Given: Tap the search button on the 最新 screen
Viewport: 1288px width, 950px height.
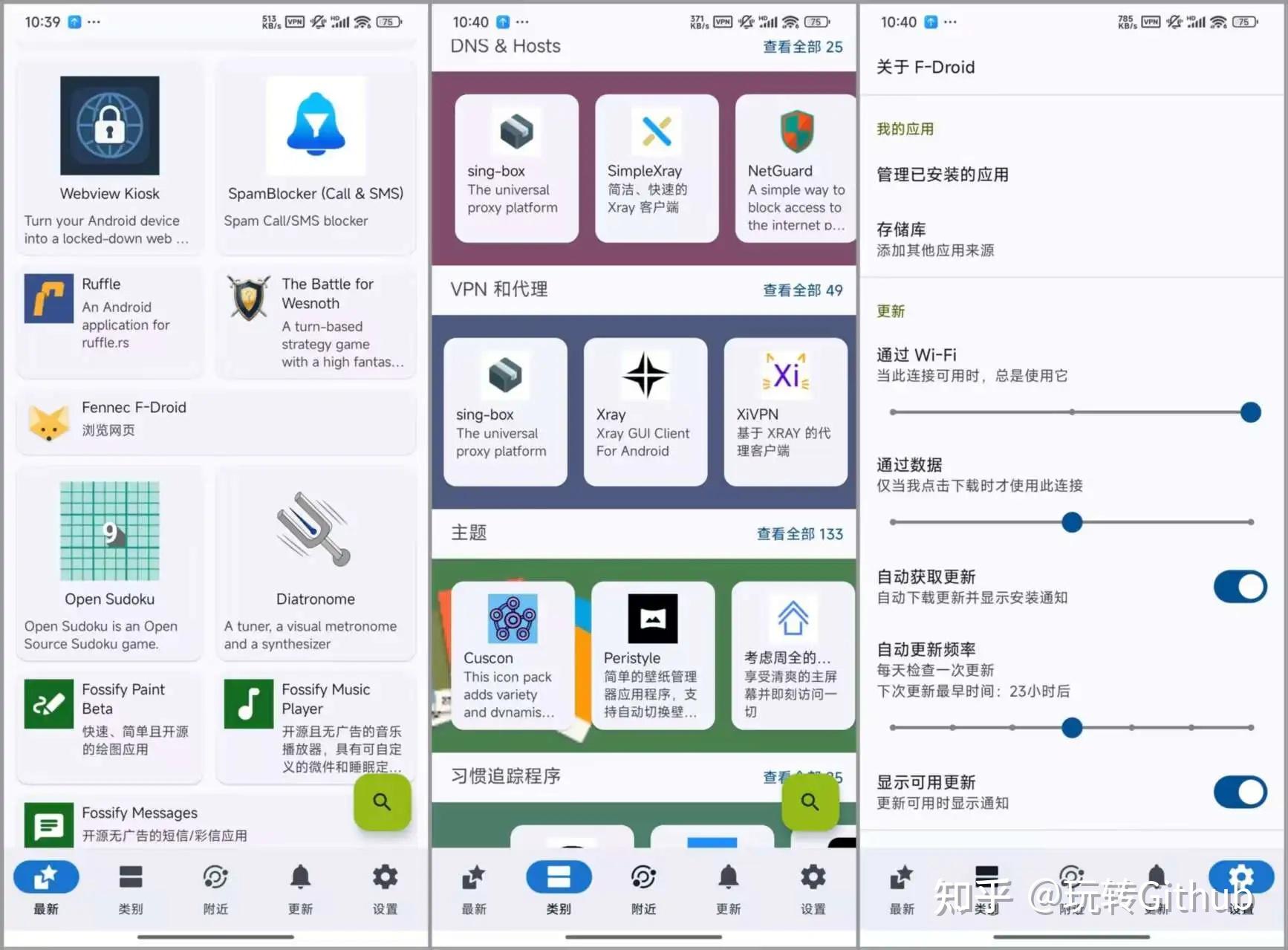Looking at the screenshot, I should click(383, 802).
